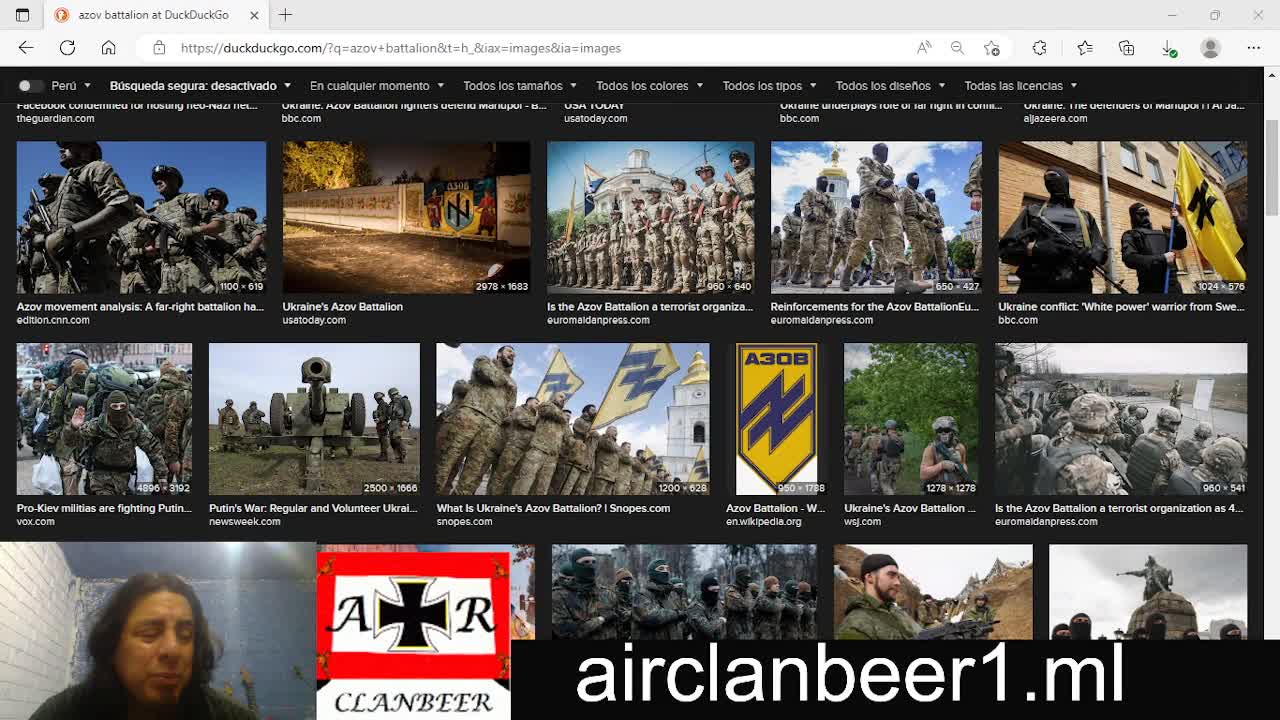Open the Reinforcements for the Azov Battalion image
The image size is (1280, 720).
[x=876, y=217]
